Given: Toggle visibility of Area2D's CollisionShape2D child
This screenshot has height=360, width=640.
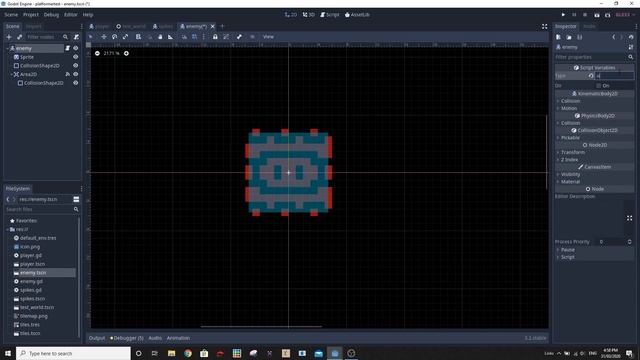Looking at the screenshot, I should (76, 83).
